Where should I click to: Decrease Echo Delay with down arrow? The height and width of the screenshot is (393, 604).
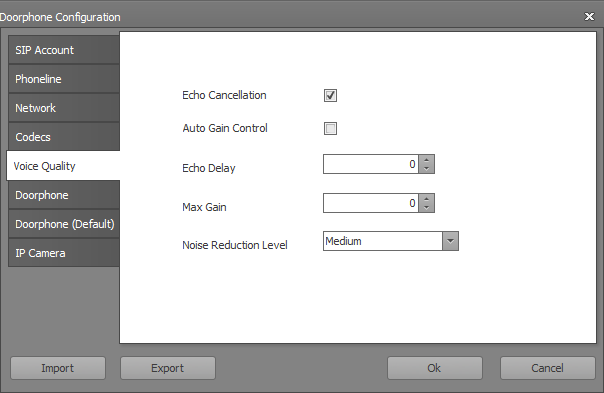coord(426,168)
